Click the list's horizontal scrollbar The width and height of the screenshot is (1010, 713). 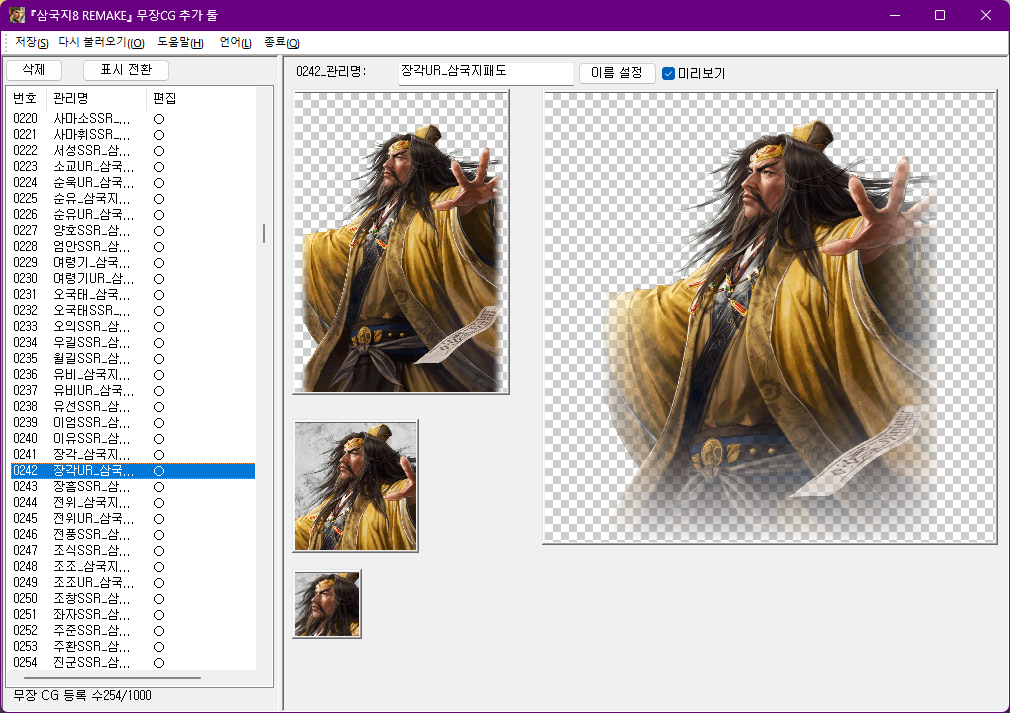click(113, 678)
